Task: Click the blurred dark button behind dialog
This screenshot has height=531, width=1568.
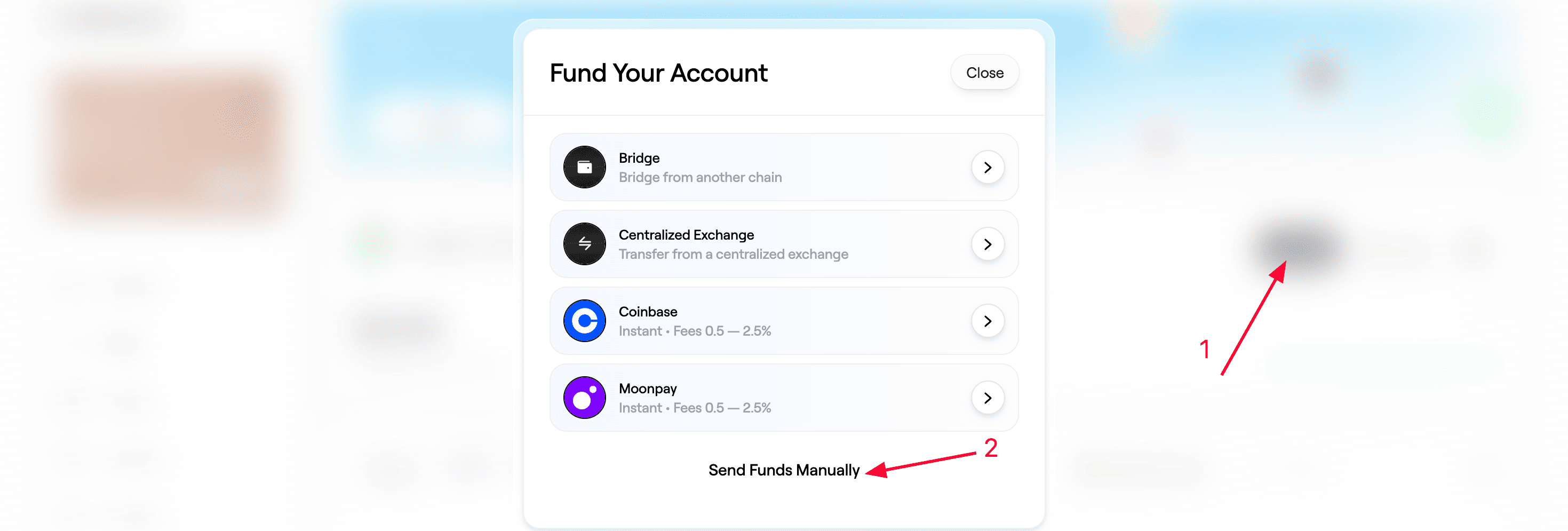Action: point(1296,248)
